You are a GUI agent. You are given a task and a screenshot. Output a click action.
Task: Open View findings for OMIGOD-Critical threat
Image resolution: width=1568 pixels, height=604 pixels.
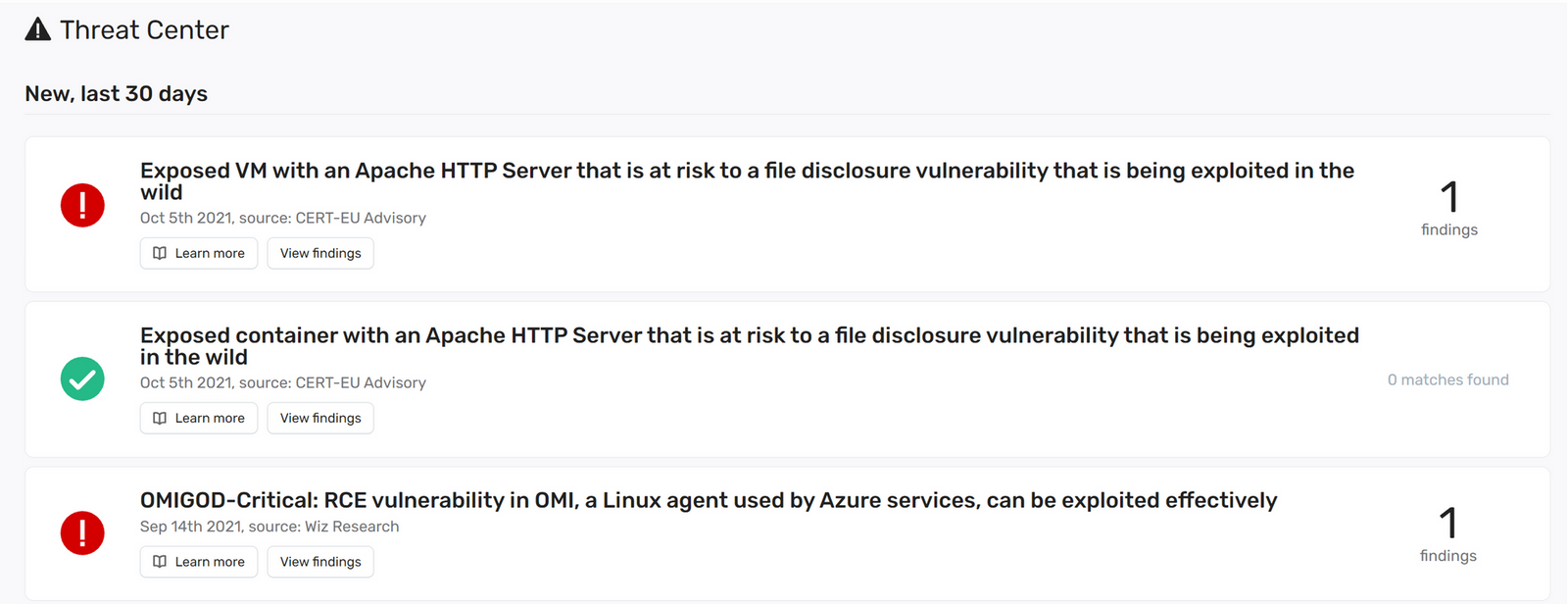320,562
